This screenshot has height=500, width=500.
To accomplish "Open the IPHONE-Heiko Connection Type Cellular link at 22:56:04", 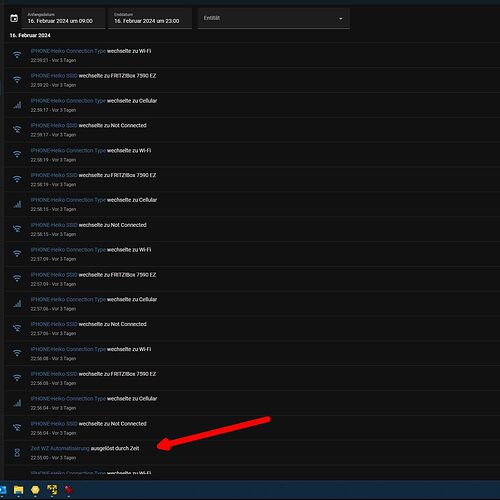I will pyautogui.click(x=68, y=399).
